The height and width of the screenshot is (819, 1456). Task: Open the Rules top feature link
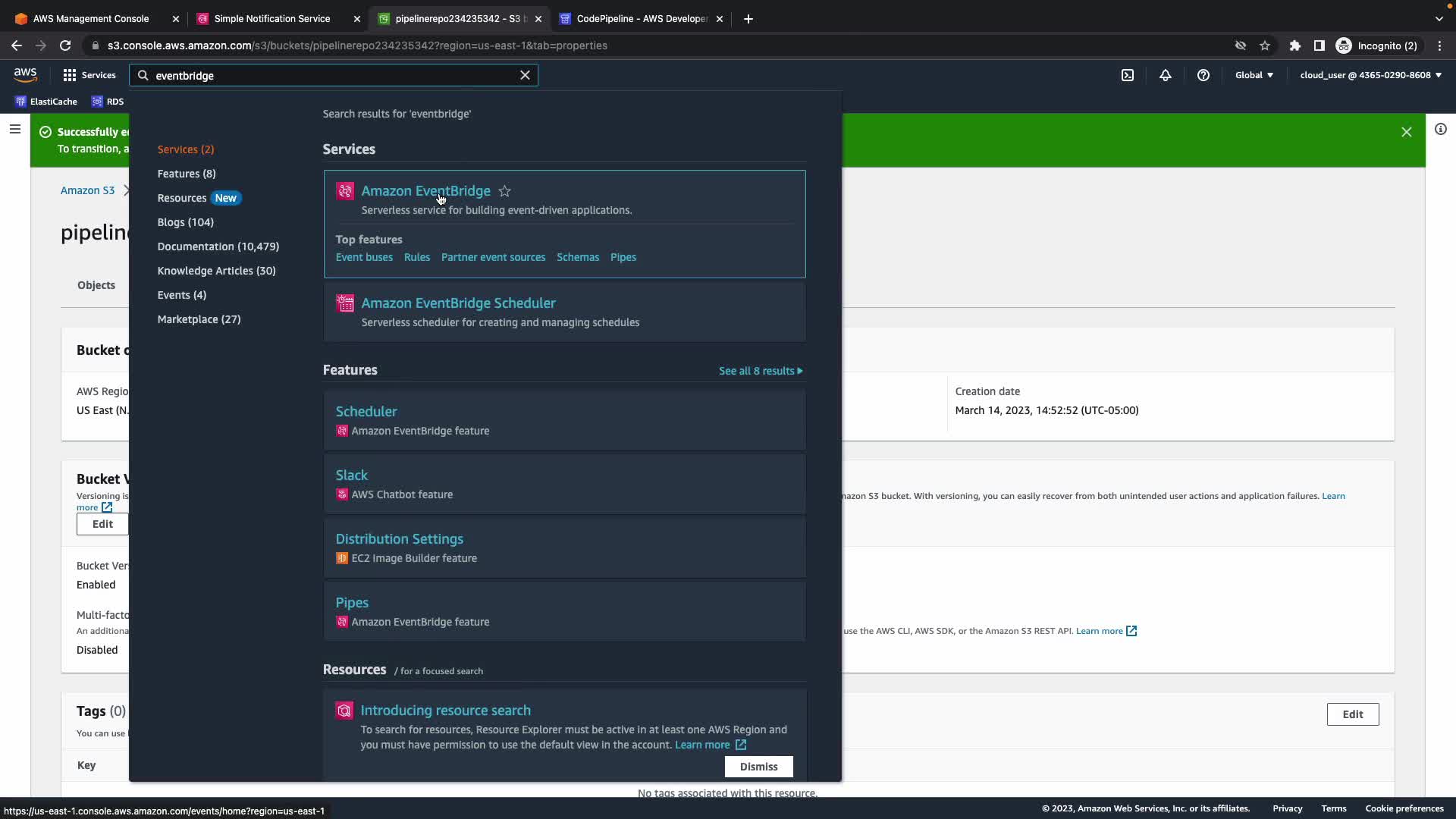[417, 258]
